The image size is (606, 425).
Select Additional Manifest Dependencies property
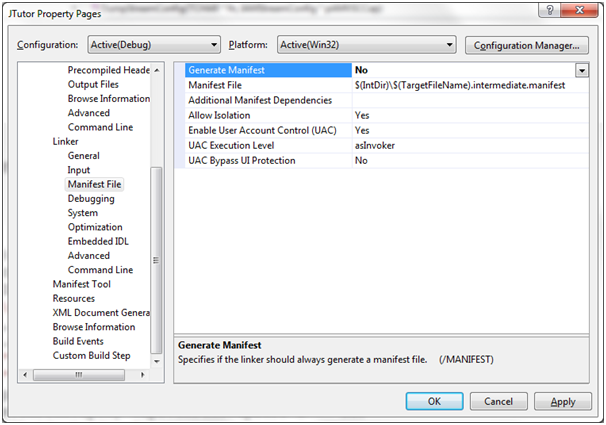click(260, 100)
